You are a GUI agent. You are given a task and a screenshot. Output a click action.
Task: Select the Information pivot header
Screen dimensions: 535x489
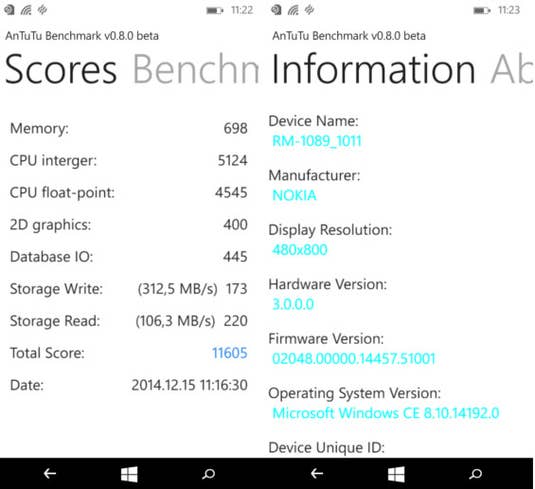[374, 69]
